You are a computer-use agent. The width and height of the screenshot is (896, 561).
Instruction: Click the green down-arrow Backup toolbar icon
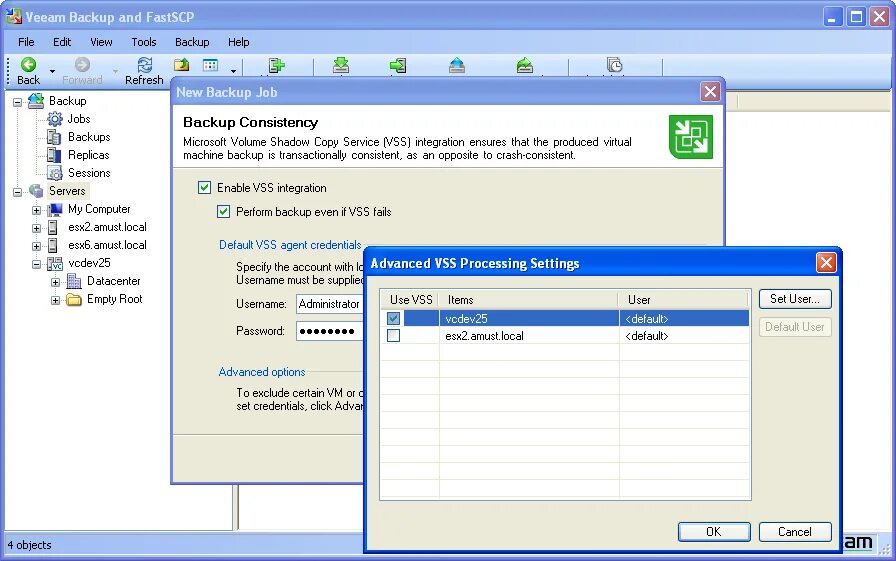pyautogui.click(x=341, y=65)
